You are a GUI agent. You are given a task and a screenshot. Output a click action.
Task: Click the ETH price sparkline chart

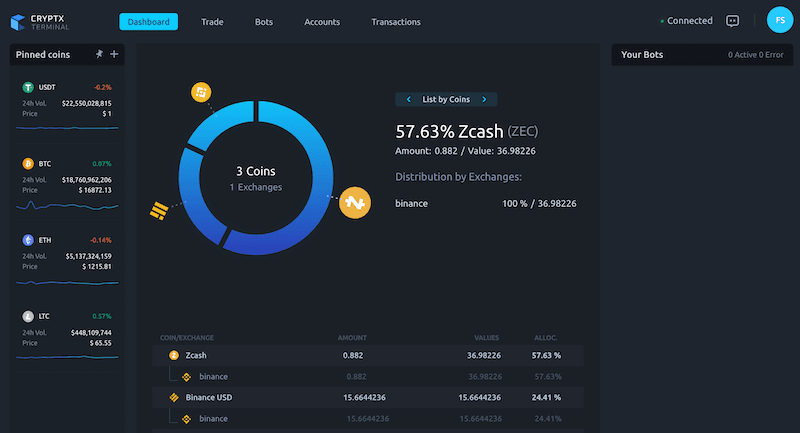(67, 283)
